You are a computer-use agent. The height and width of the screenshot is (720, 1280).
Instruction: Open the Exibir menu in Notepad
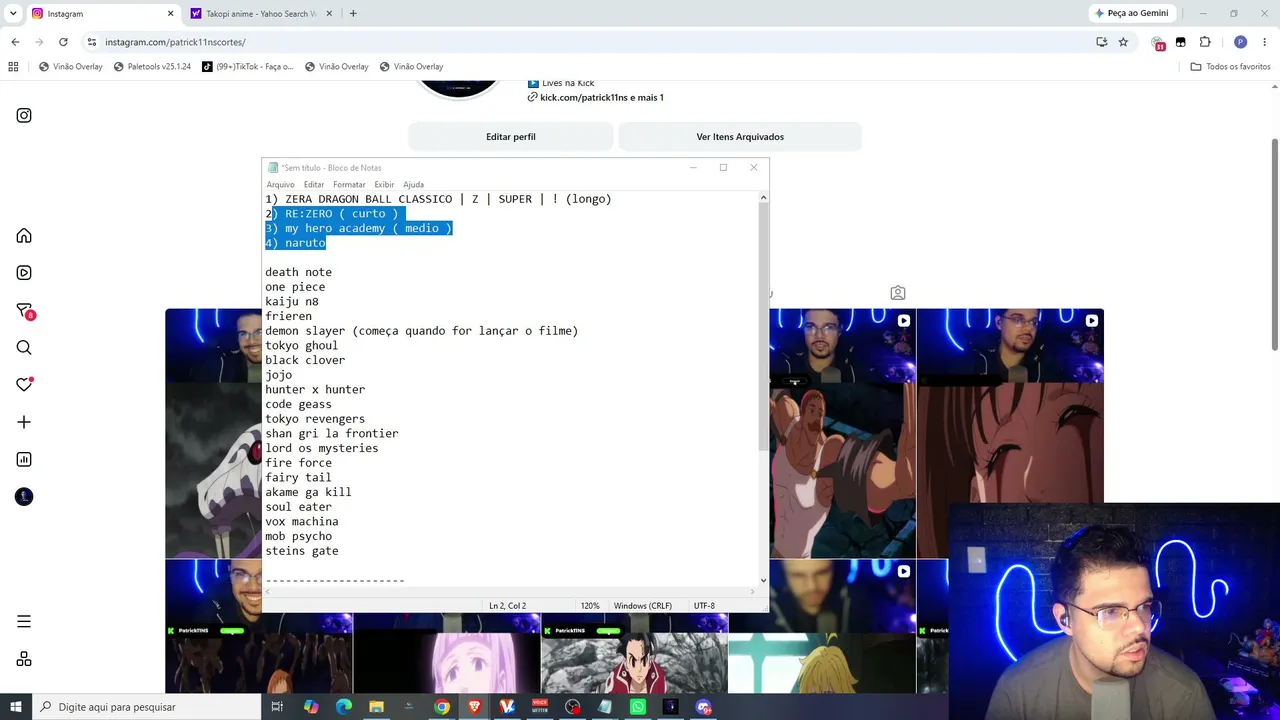(384, 184)
